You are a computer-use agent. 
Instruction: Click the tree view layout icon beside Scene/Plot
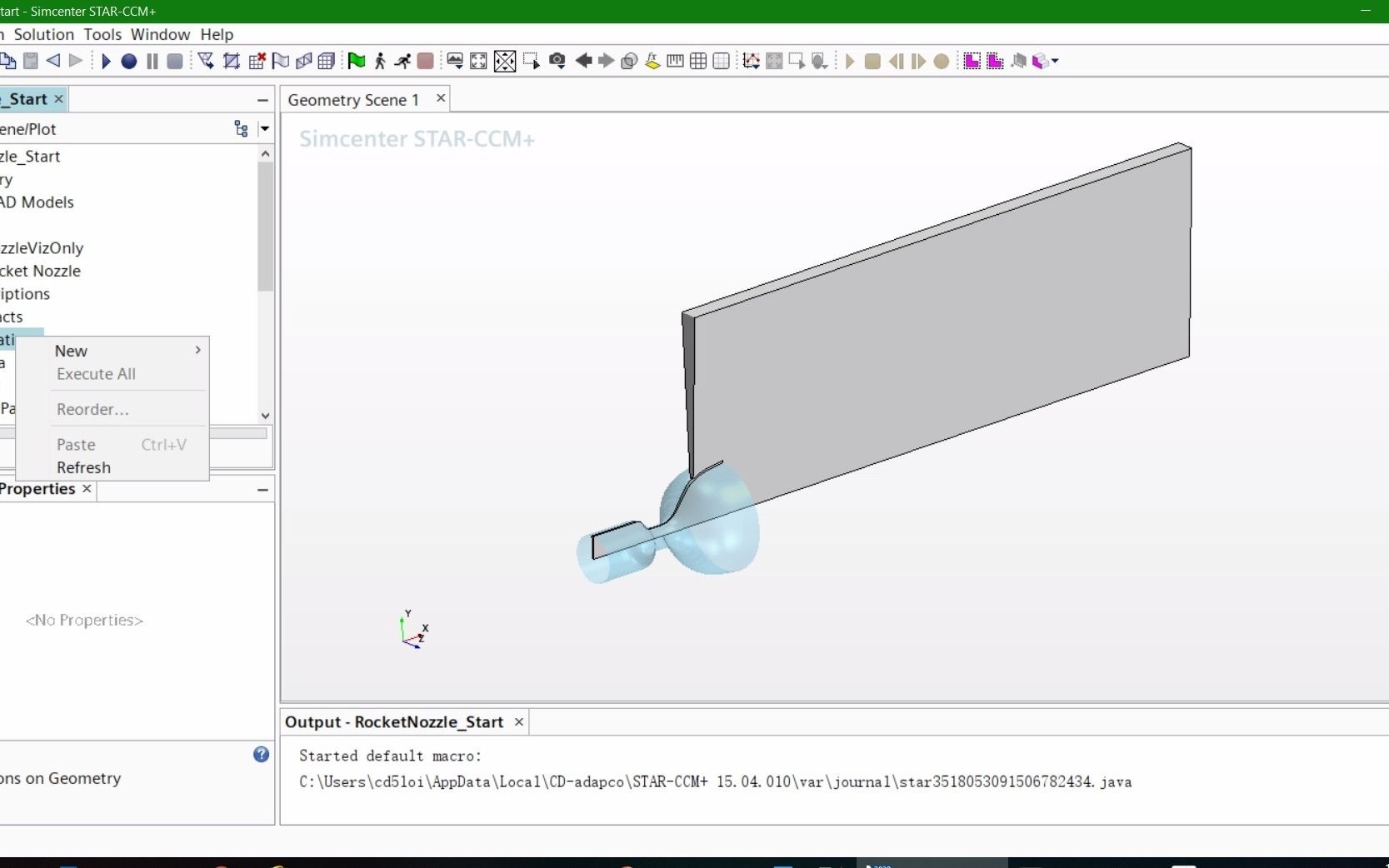coord(241,128)
